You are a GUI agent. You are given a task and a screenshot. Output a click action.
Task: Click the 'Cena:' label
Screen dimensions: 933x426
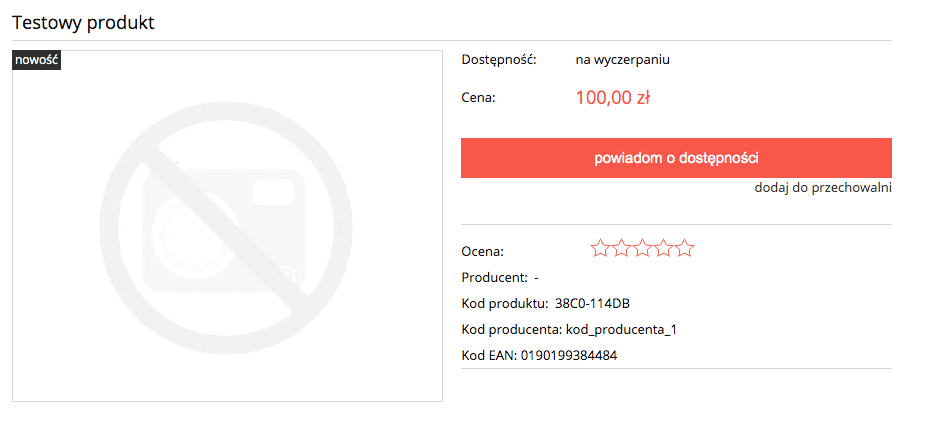point(478,99)
